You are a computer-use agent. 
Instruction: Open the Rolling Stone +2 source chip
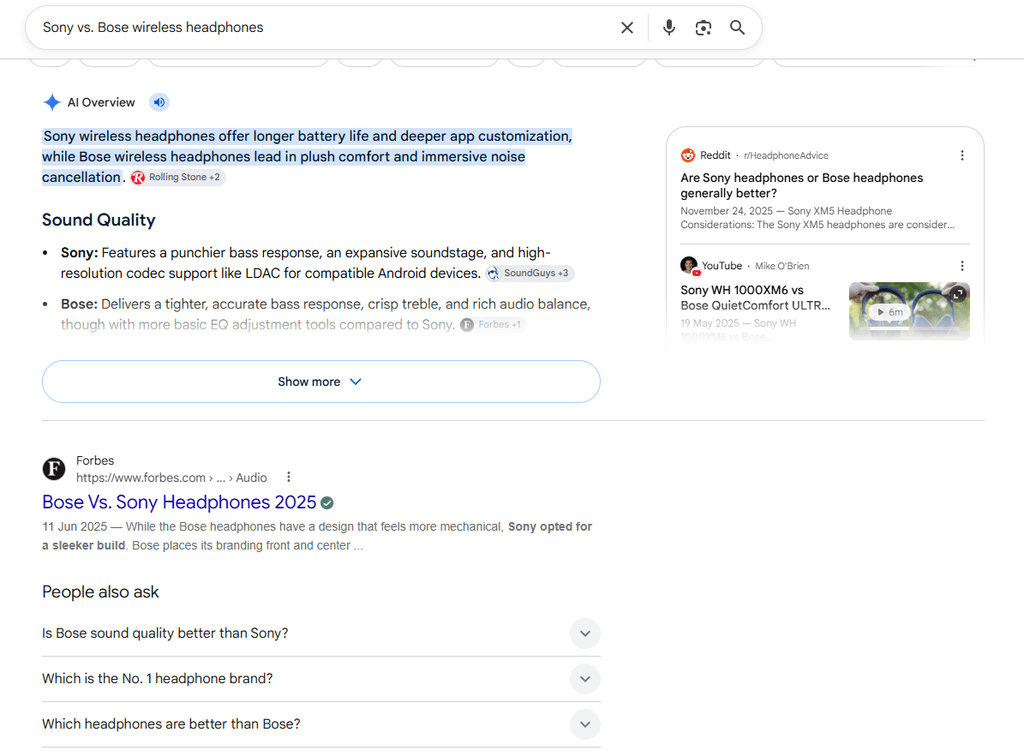click(x=178, y=177)
